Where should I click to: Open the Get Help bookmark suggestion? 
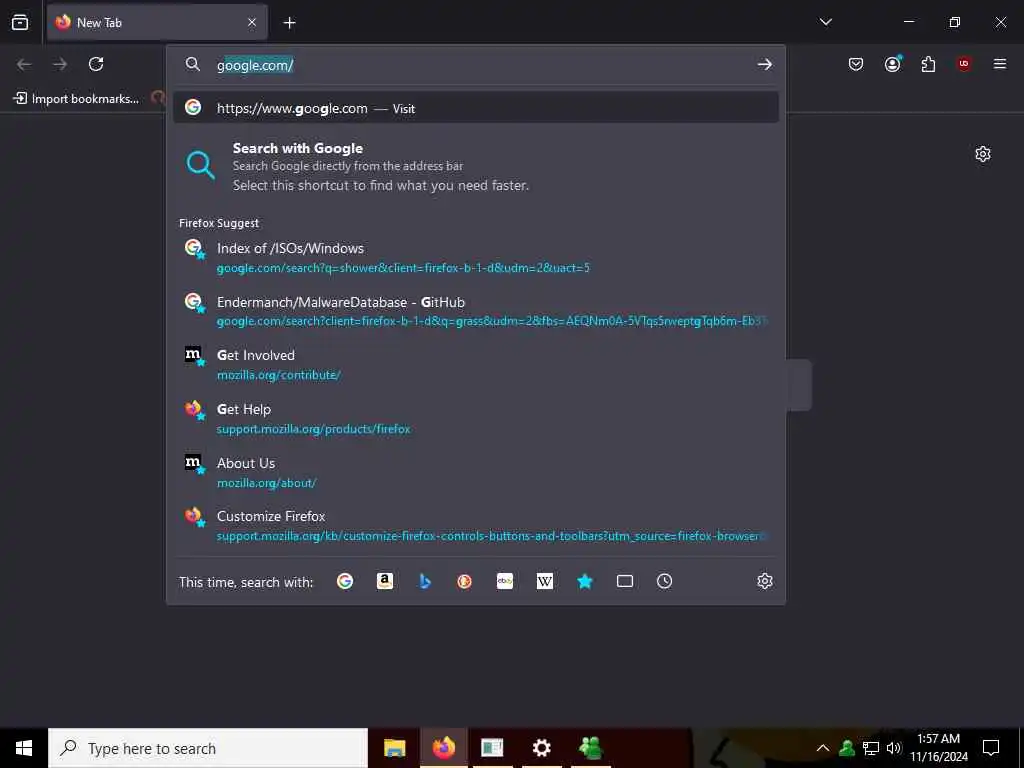click(x=476, y=418)
